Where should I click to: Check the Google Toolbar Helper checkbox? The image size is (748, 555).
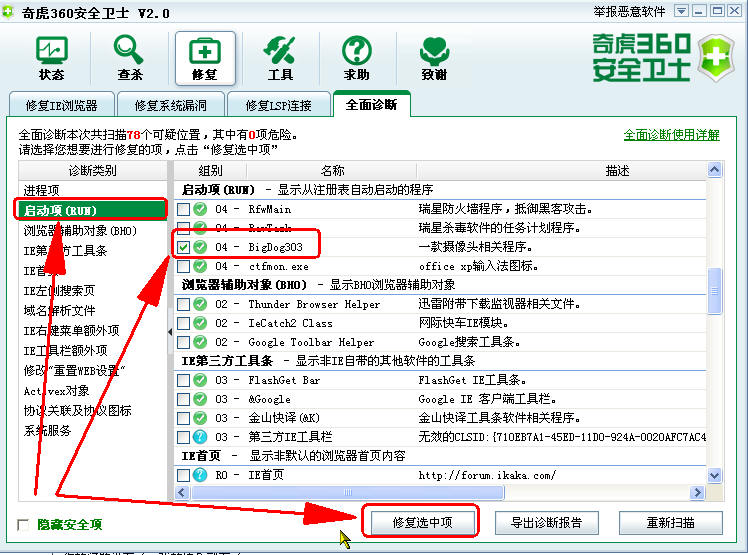[183, 342]
